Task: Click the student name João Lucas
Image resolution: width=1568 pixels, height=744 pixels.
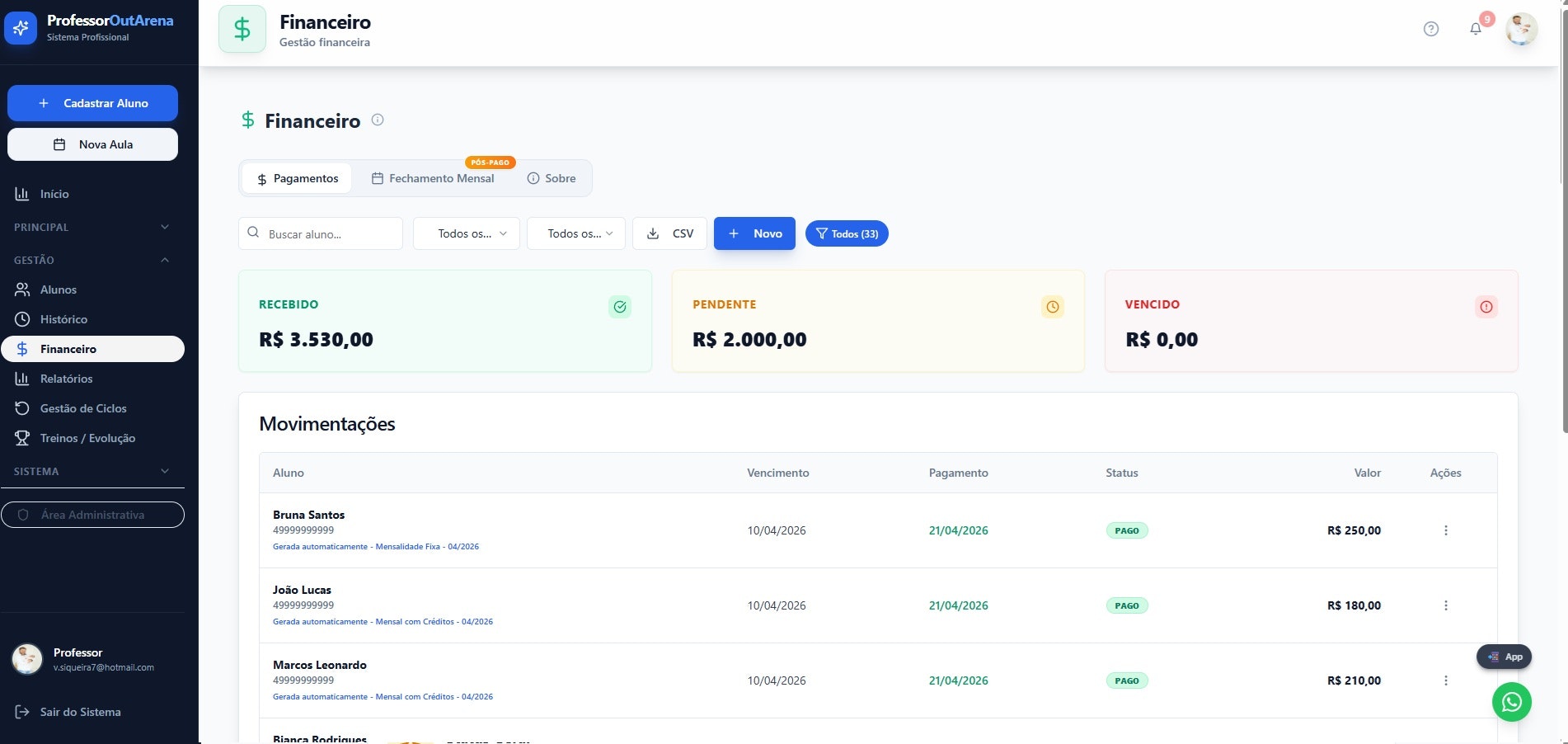Action: [303, 590]
